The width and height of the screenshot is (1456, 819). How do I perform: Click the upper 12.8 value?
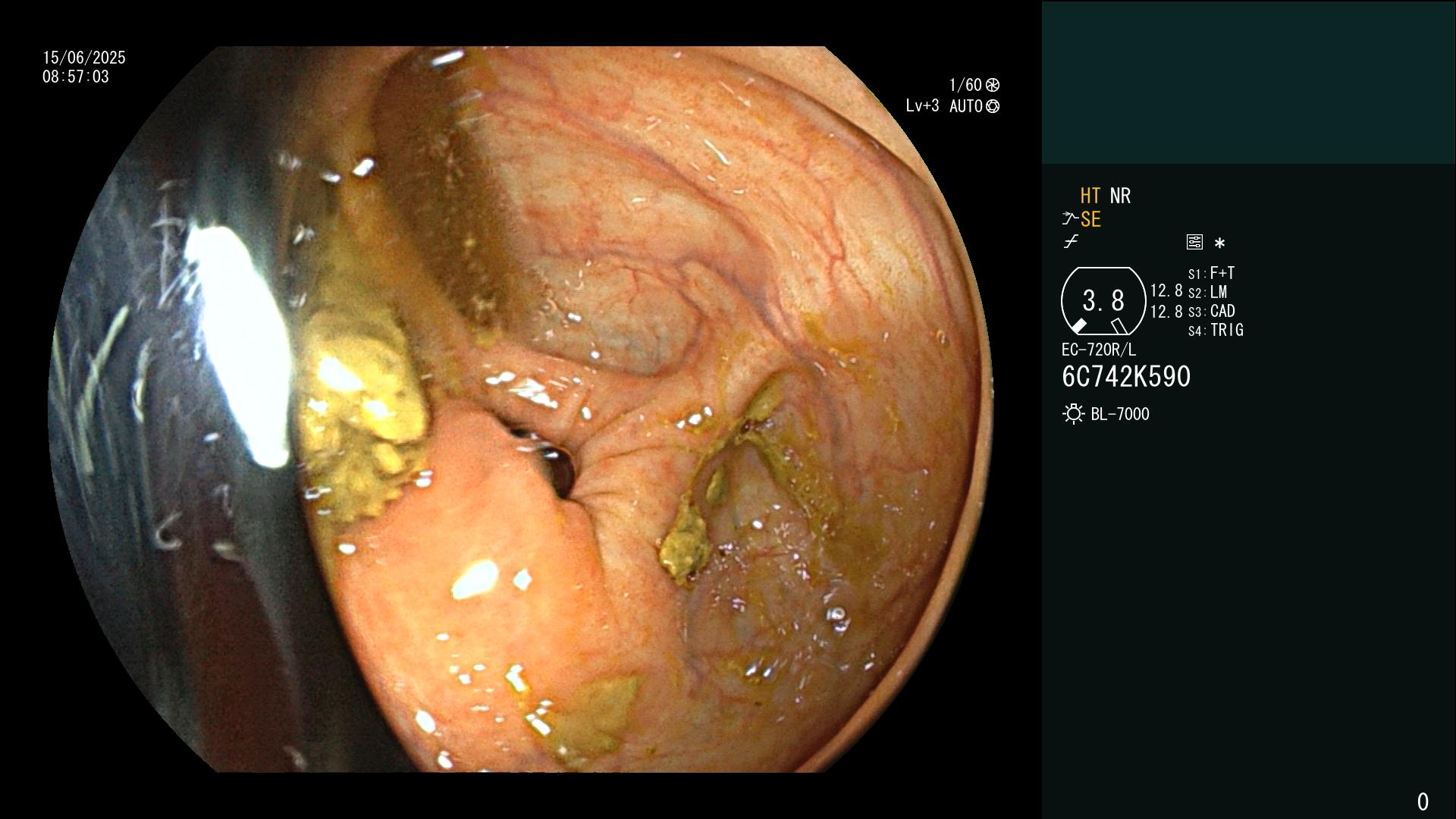coord(1166,291)
